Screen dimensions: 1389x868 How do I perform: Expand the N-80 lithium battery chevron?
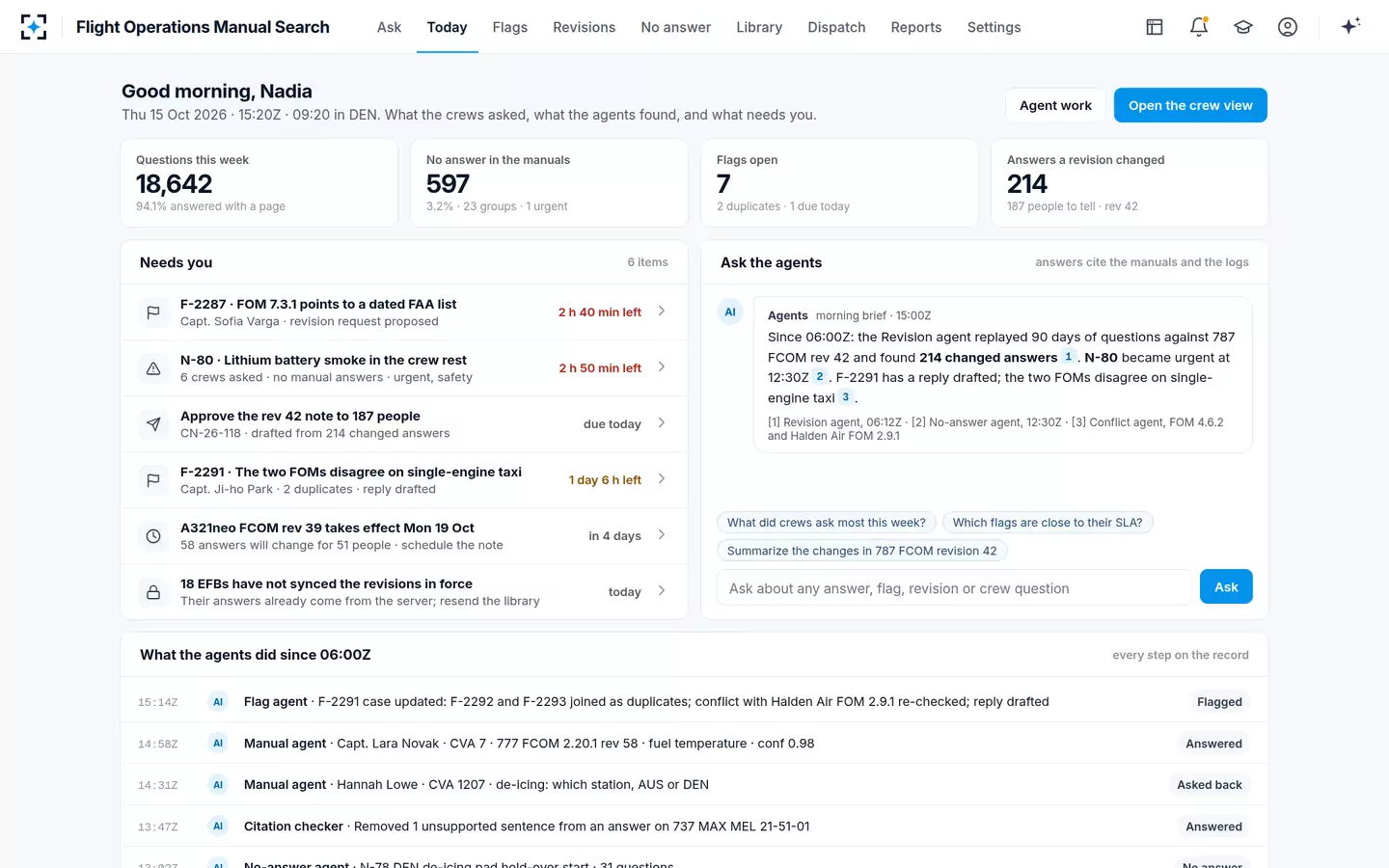662,366
